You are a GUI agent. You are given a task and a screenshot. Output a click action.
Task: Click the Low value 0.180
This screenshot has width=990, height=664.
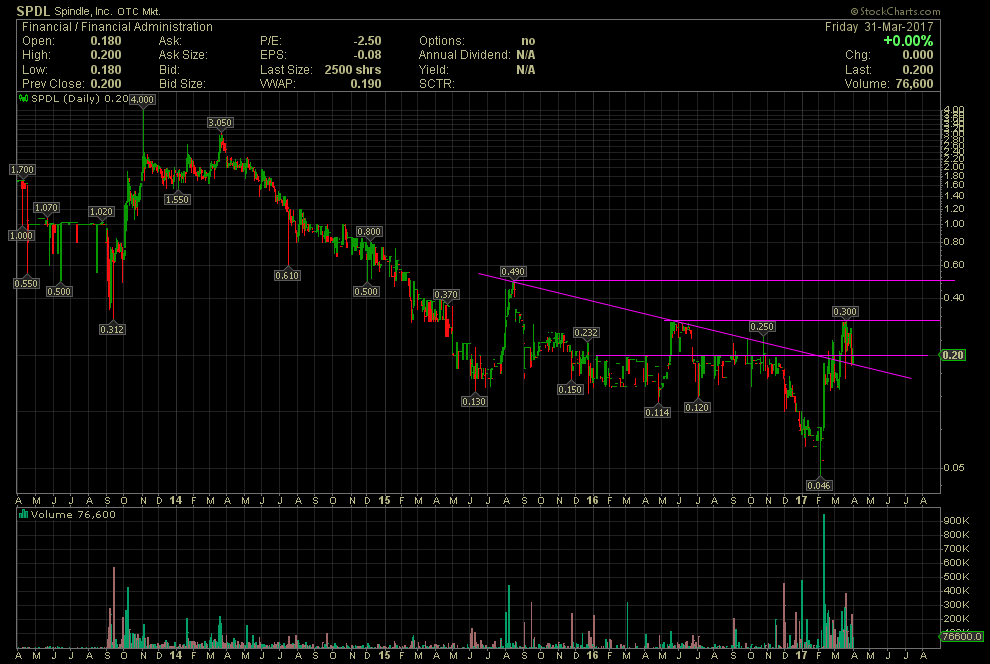[x=105, y=69]
